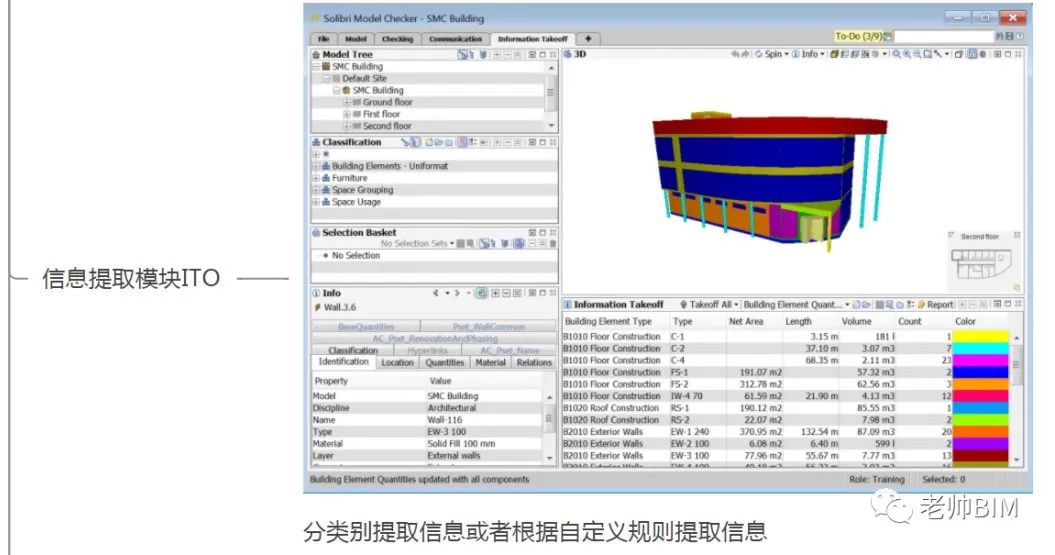Expand the Space Usage classification
Image resolution: width=1055 pixels, height=555 pixels.
coord(316,202)
